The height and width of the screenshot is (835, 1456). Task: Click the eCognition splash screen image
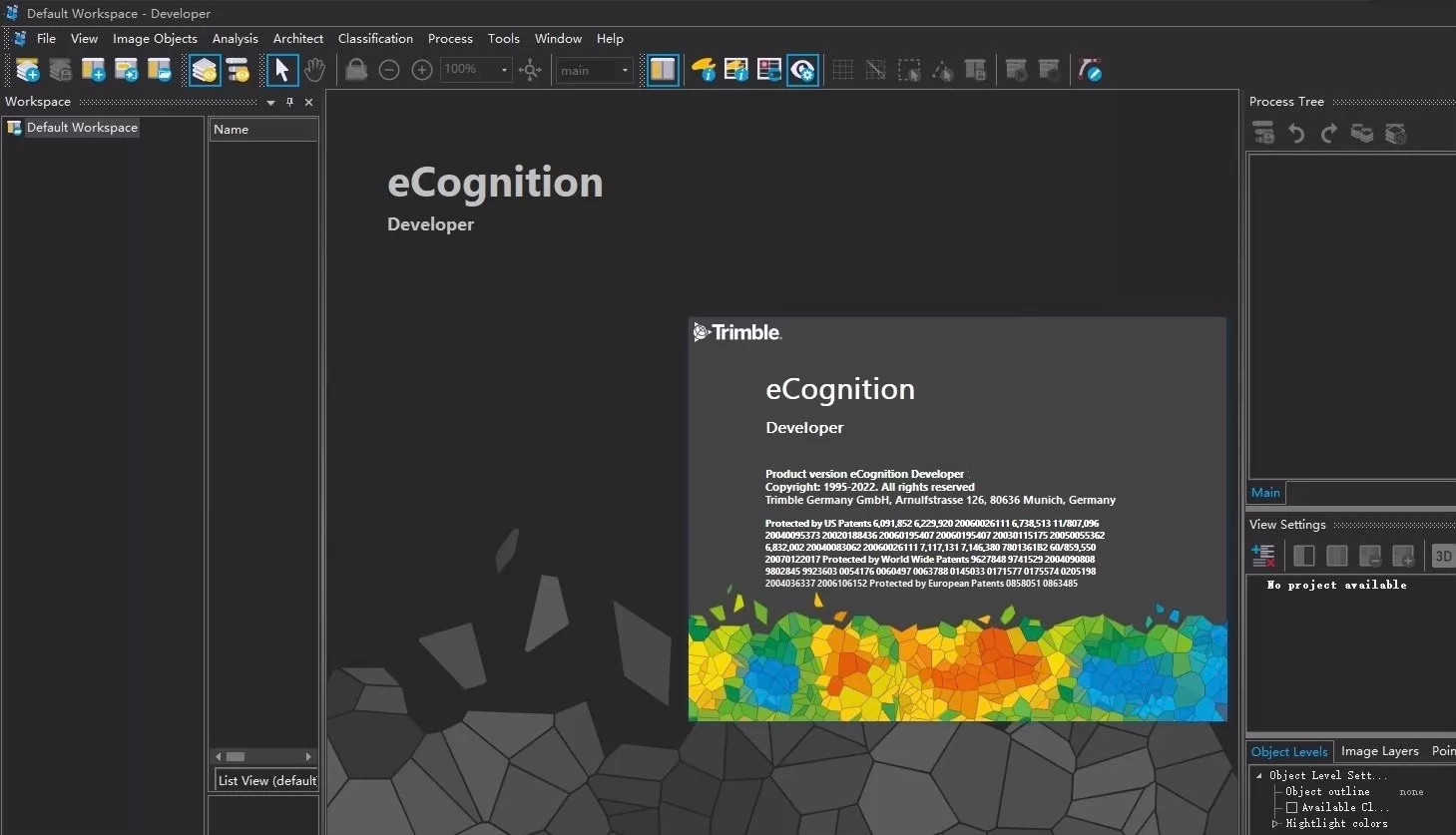pyautogui.click(x=957, y=519)
